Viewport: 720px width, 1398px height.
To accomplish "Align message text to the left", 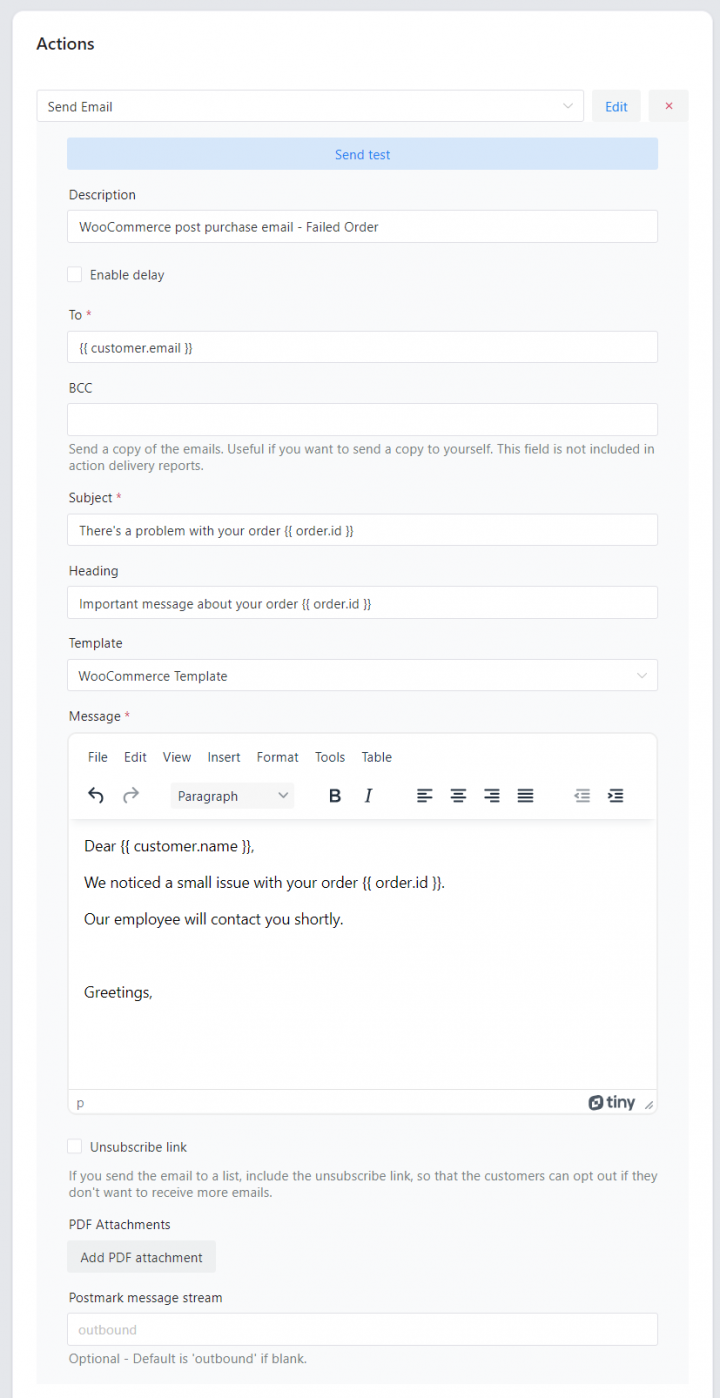I will point(424,795).
